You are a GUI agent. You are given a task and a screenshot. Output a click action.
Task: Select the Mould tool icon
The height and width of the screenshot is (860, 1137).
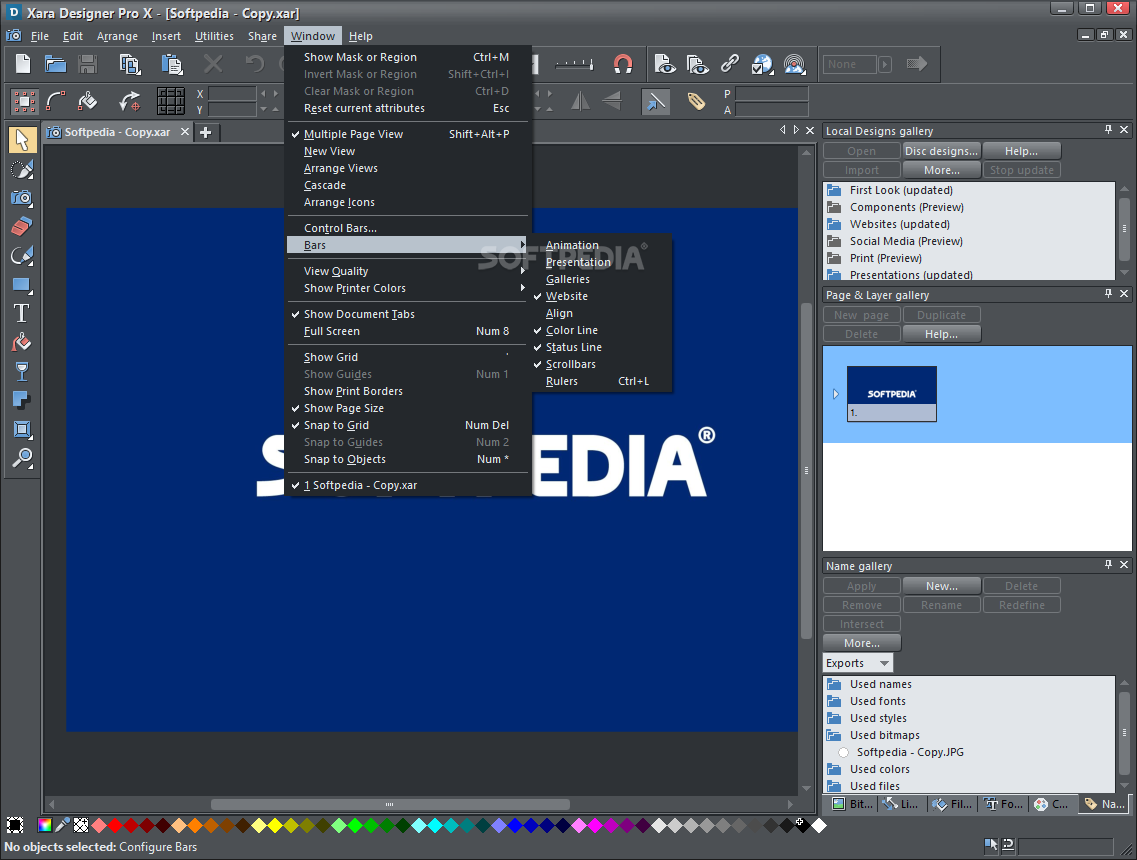(22, 429)
